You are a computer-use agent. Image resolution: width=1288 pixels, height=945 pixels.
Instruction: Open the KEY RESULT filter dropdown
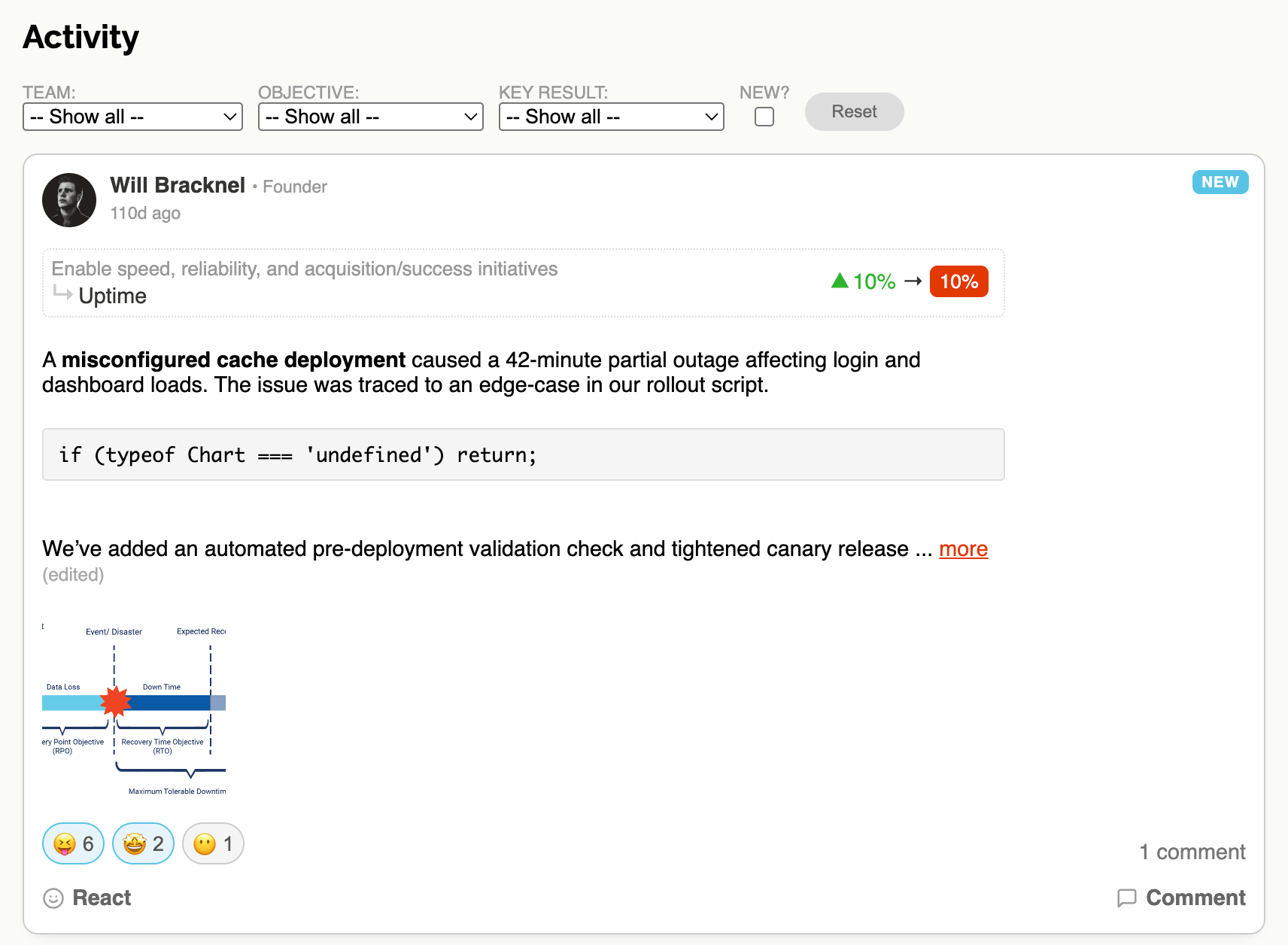610,117
